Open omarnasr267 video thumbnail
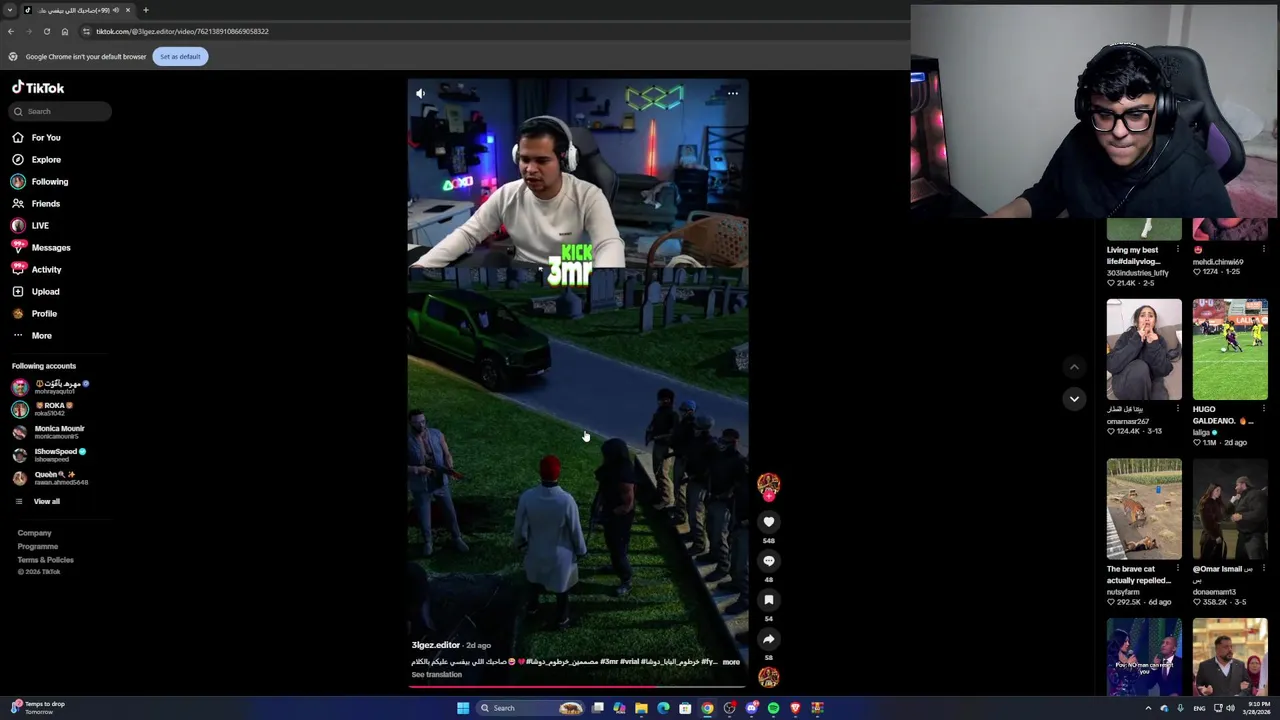Image resolution: width=1280 pixels, height=720 pixels. pos(1144,349)
